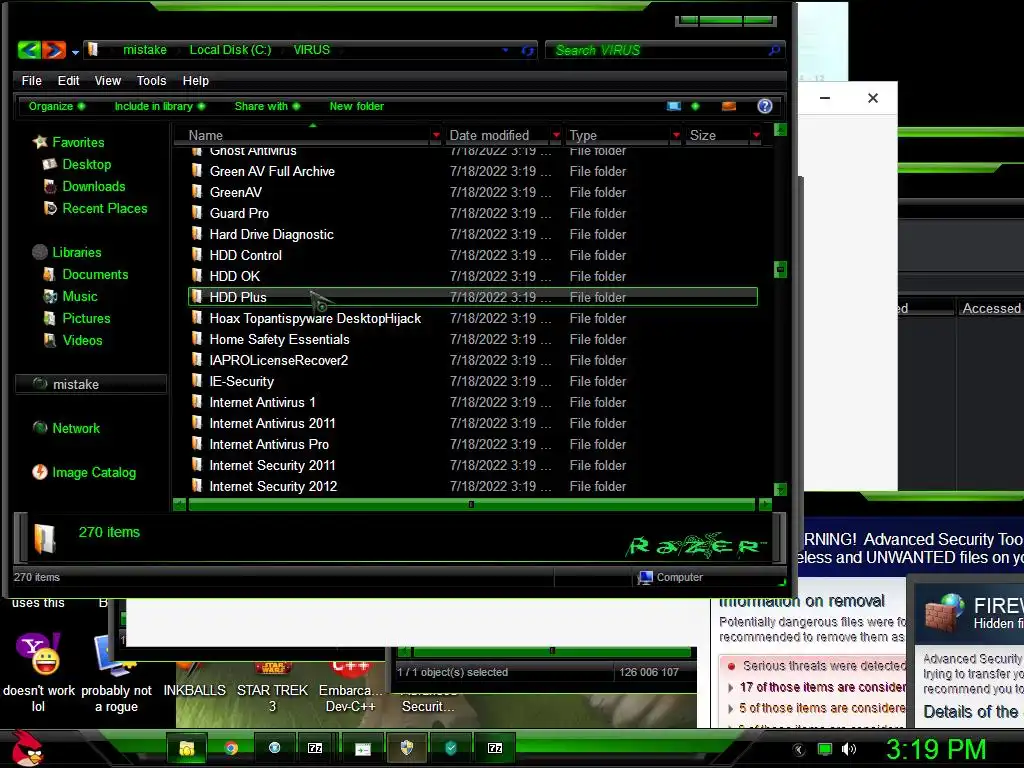The width and height of the screenshot is (1024, 768).
Task: Expand the Share with dropdown
Action: (x=267, y=106)
